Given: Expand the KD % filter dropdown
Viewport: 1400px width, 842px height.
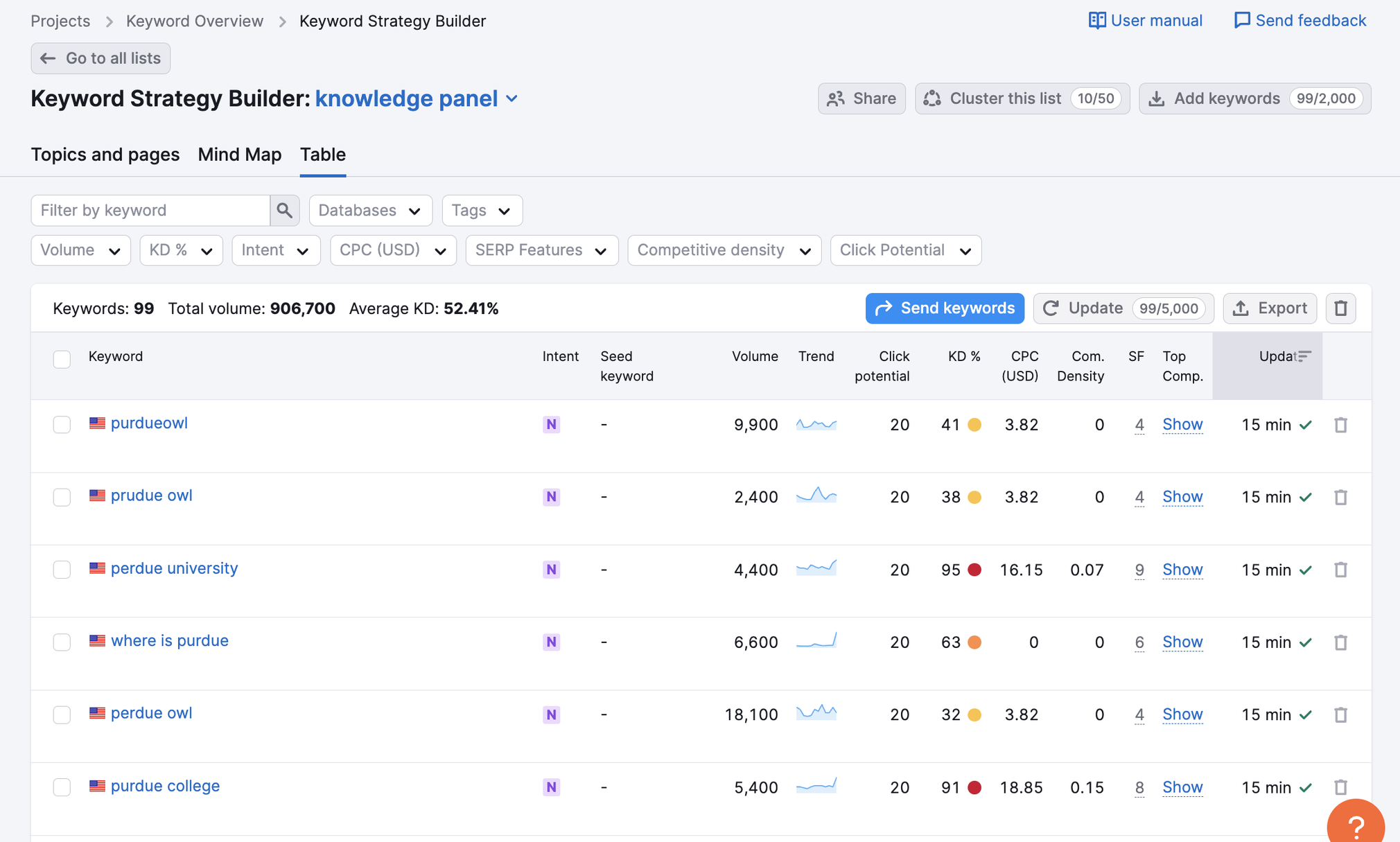Looking at the screenshot, I should pyautogui.click(x=181, y=250).
